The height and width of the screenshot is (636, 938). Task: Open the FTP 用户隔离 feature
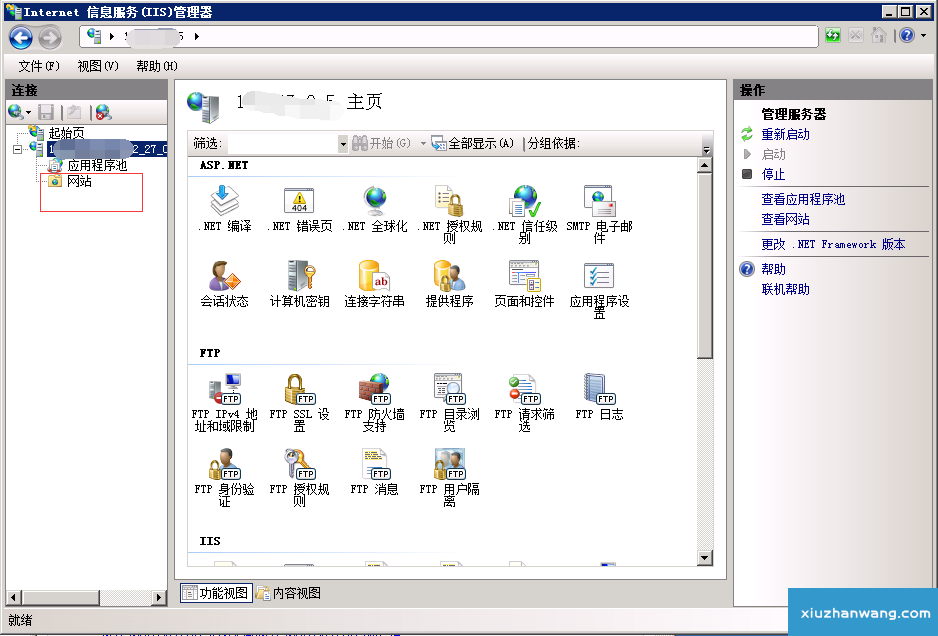pyautogui.click(x=449, y=477)
